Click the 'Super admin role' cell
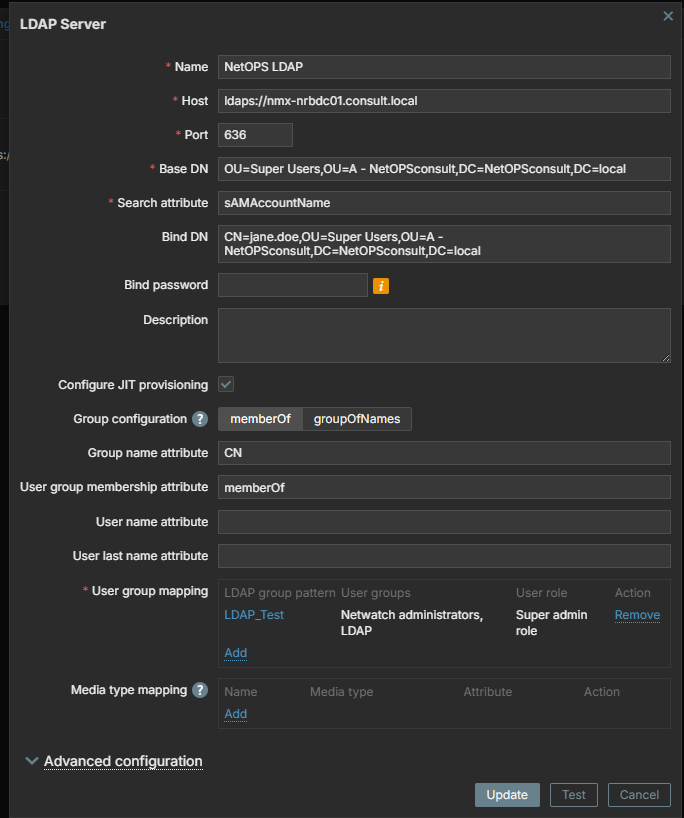Image resolution: width=684 pixels, height=818 pixels. (x=551, y=622)
